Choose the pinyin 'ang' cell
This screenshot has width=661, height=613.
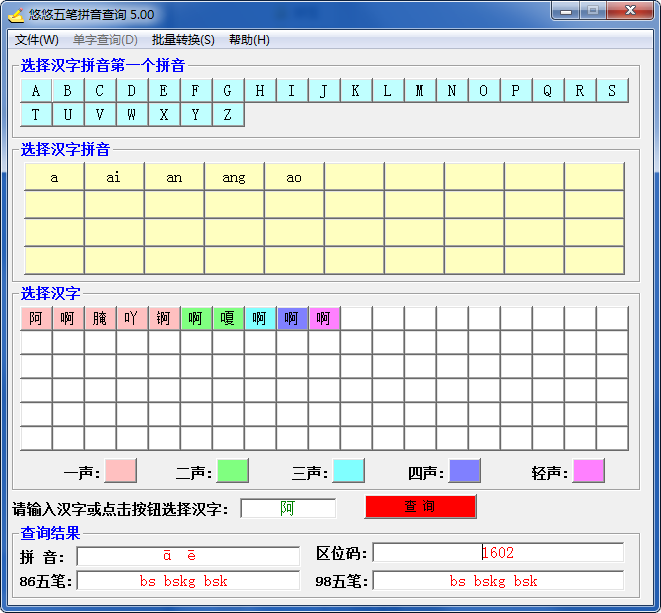tap(234, 177)
